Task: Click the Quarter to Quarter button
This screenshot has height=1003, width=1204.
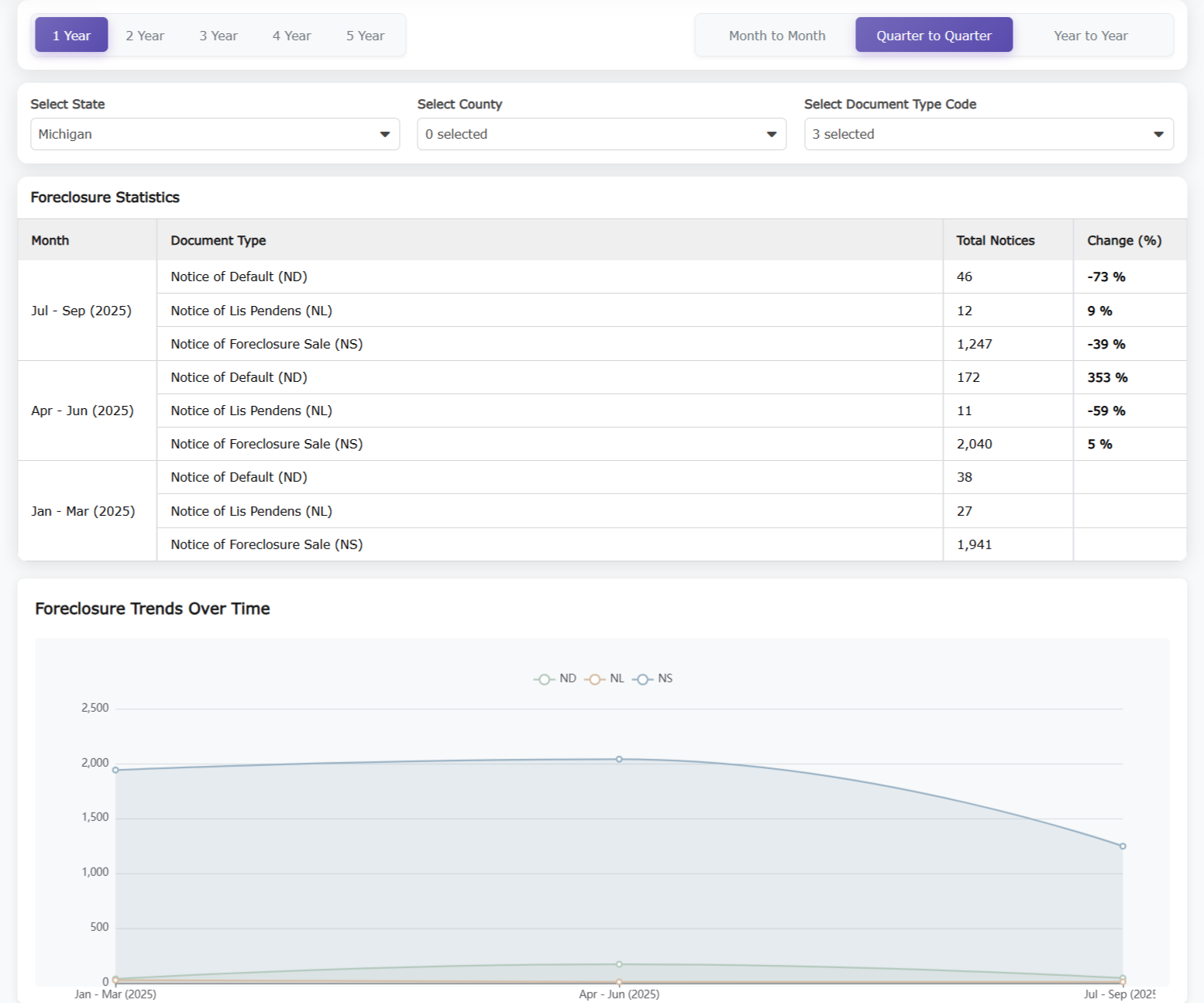Action: (934, 36)
